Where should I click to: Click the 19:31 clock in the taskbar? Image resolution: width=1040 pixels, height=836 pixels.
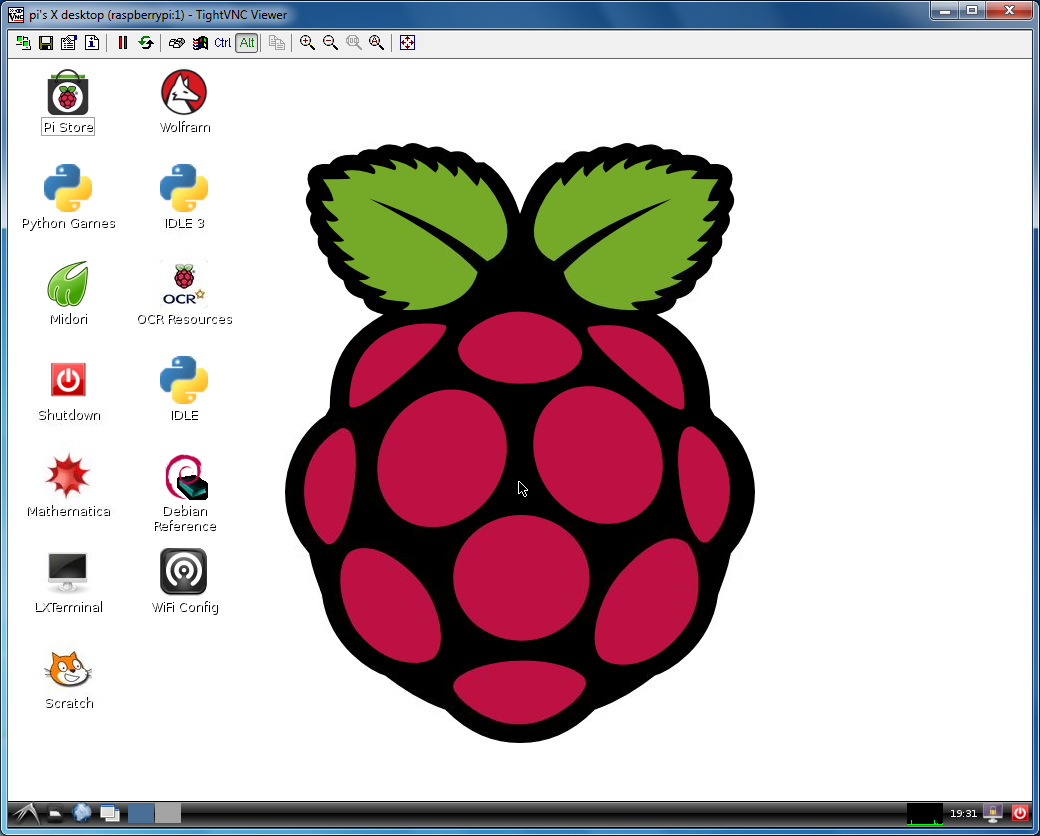pyautogui.click(x=963, y=814)
